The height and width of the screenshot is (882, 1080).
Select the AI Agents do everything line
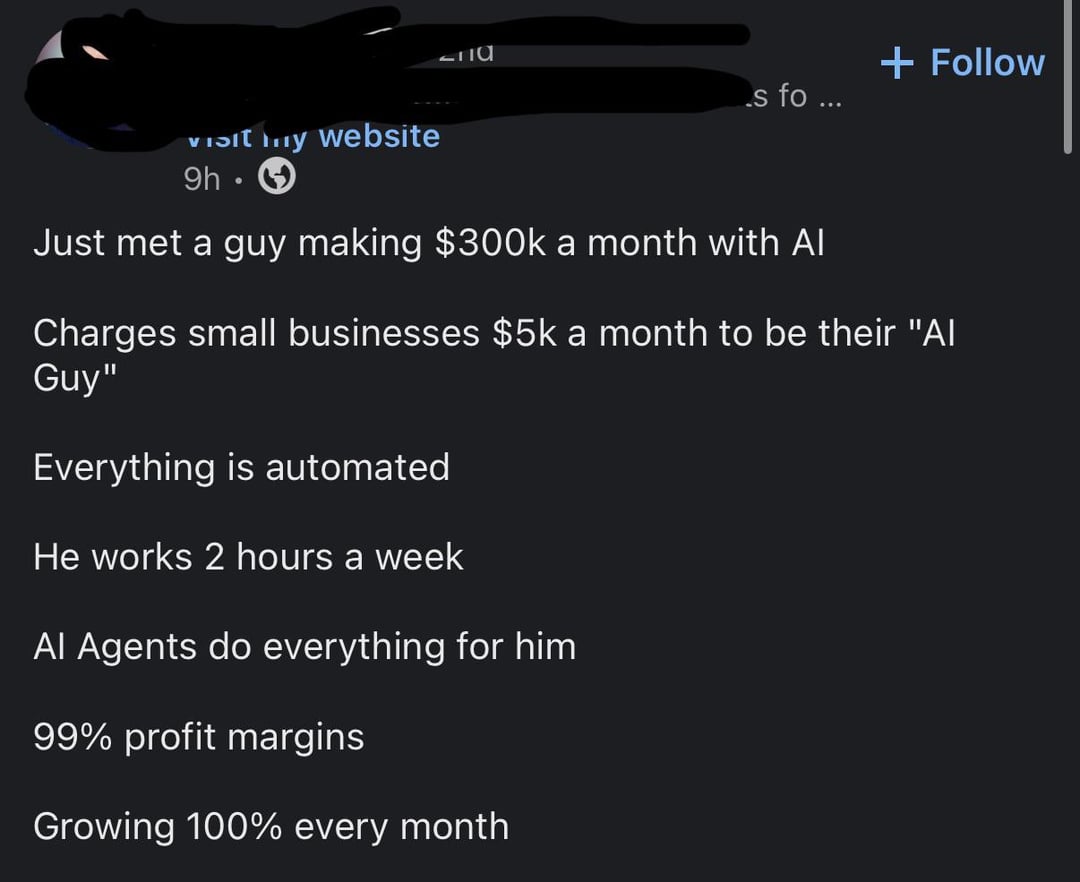[304, 647]
